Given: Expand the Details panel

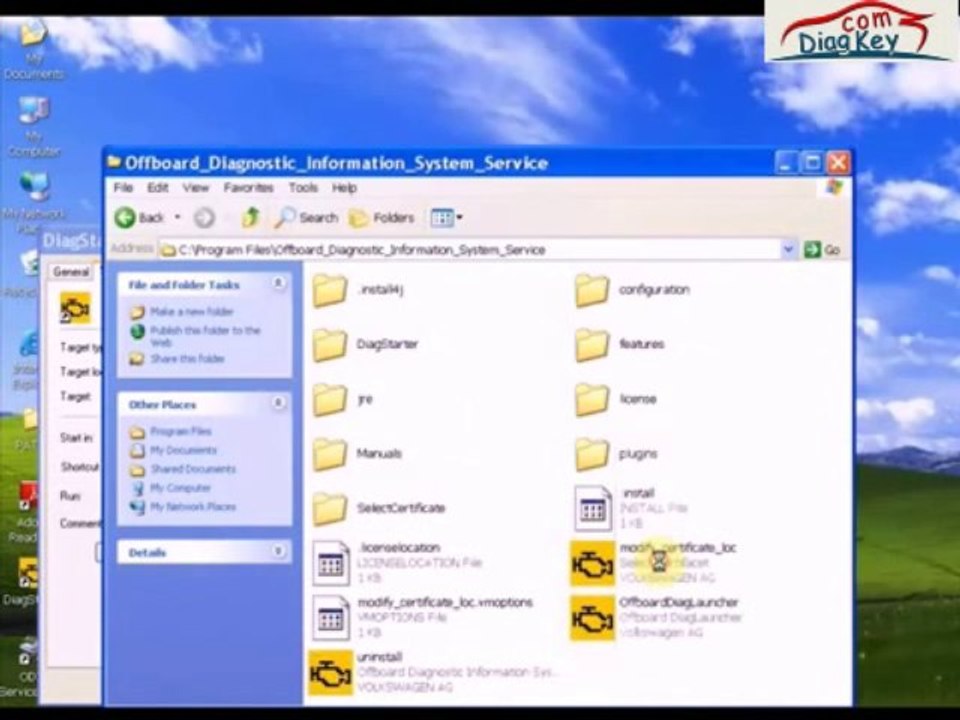Looking at the screenshot, I should [x=279, y=551].
